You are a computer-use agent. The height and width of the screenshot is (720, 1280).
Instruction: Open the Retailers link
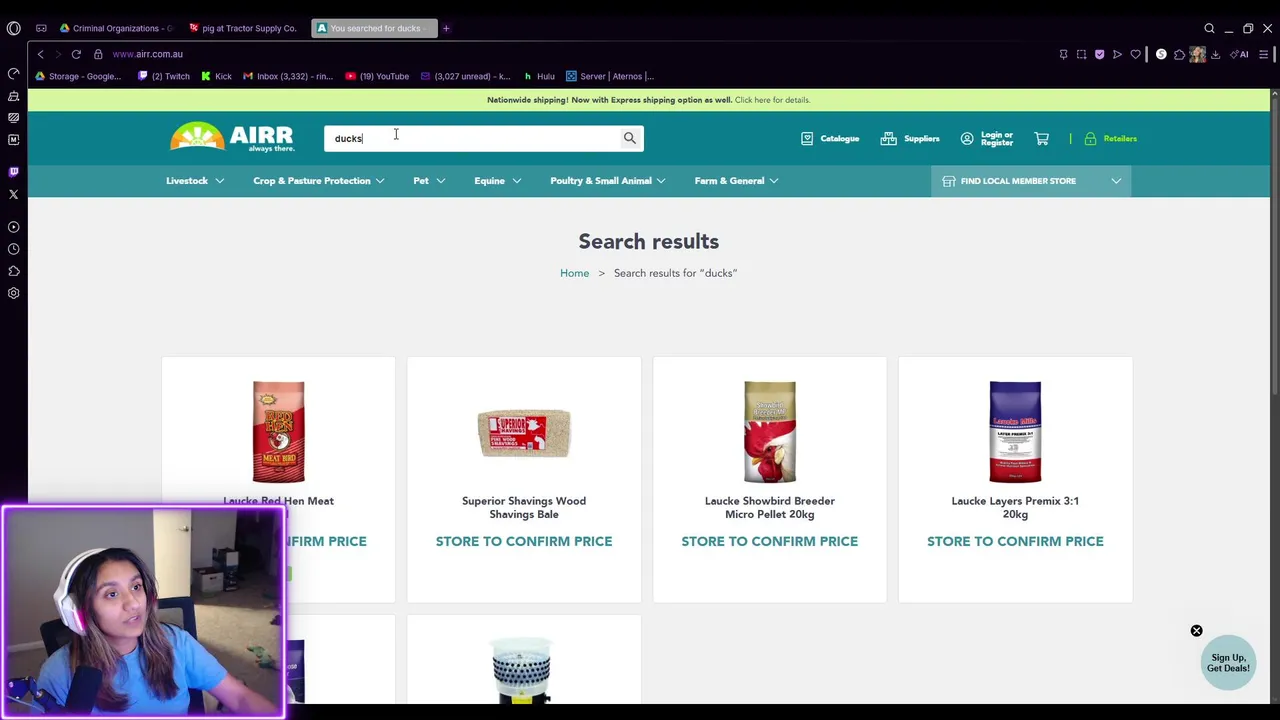pyautogui.click(x=1111, y=139)
